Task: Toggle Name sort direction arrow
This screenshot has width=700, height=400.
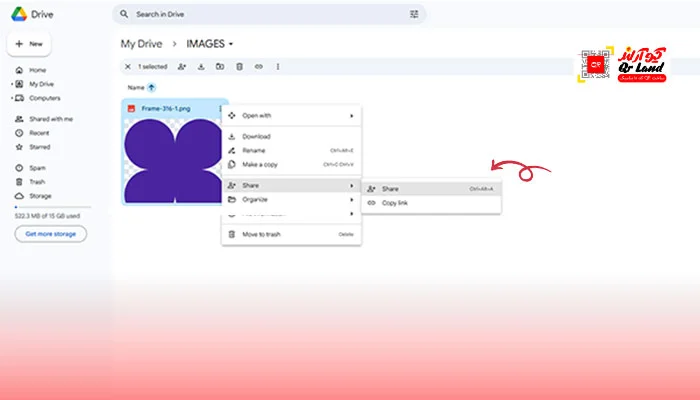Action: click(x=151, y=88)
